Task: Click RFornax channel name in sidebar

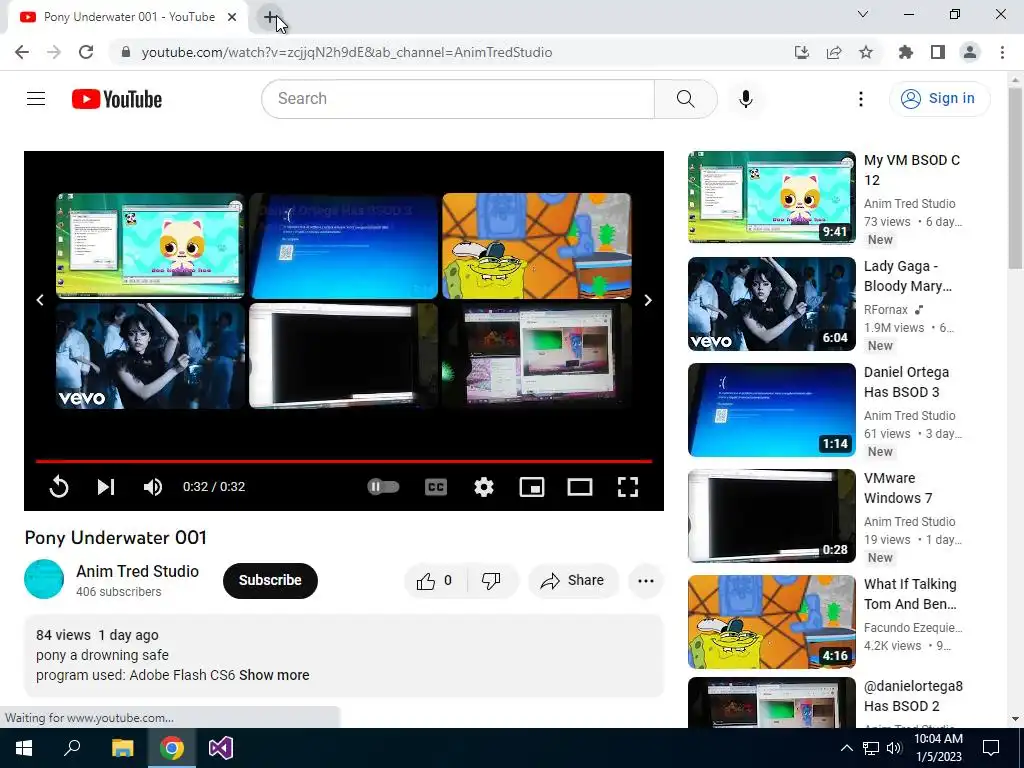Action: point(886,310)
